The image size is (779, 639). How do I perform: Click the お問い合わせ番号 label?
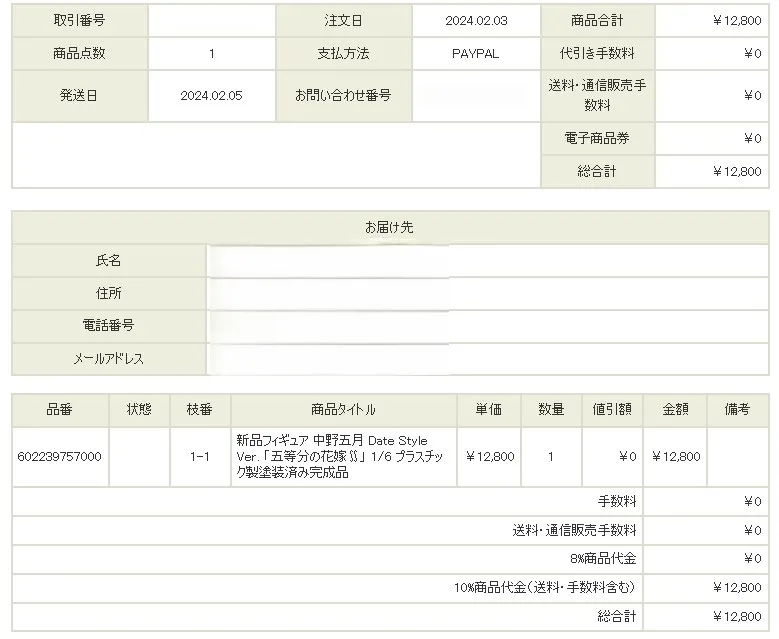(x=343, y=95)
